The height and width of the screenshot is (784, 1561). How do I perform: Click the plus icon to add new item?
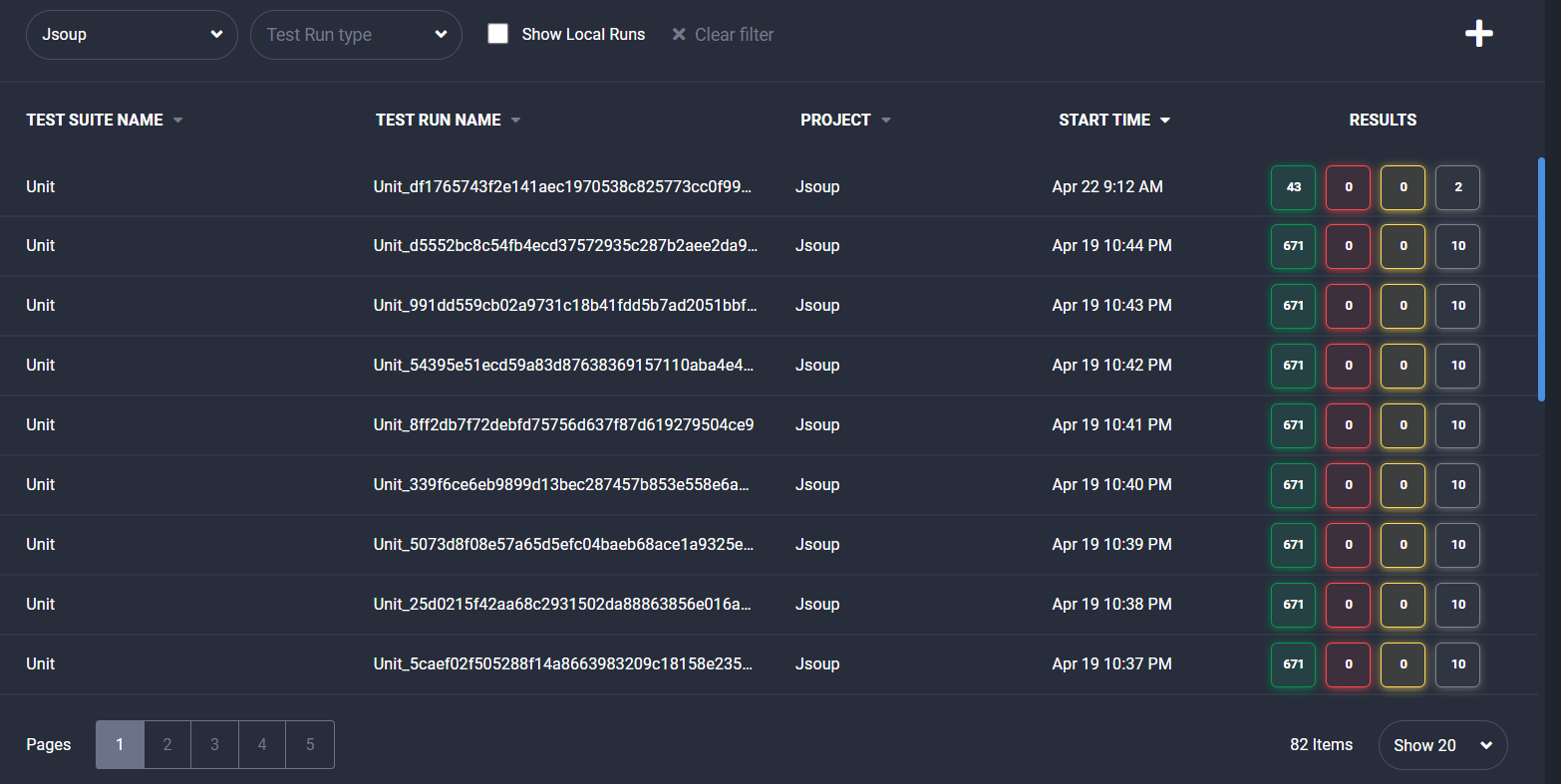point(1479,33)
